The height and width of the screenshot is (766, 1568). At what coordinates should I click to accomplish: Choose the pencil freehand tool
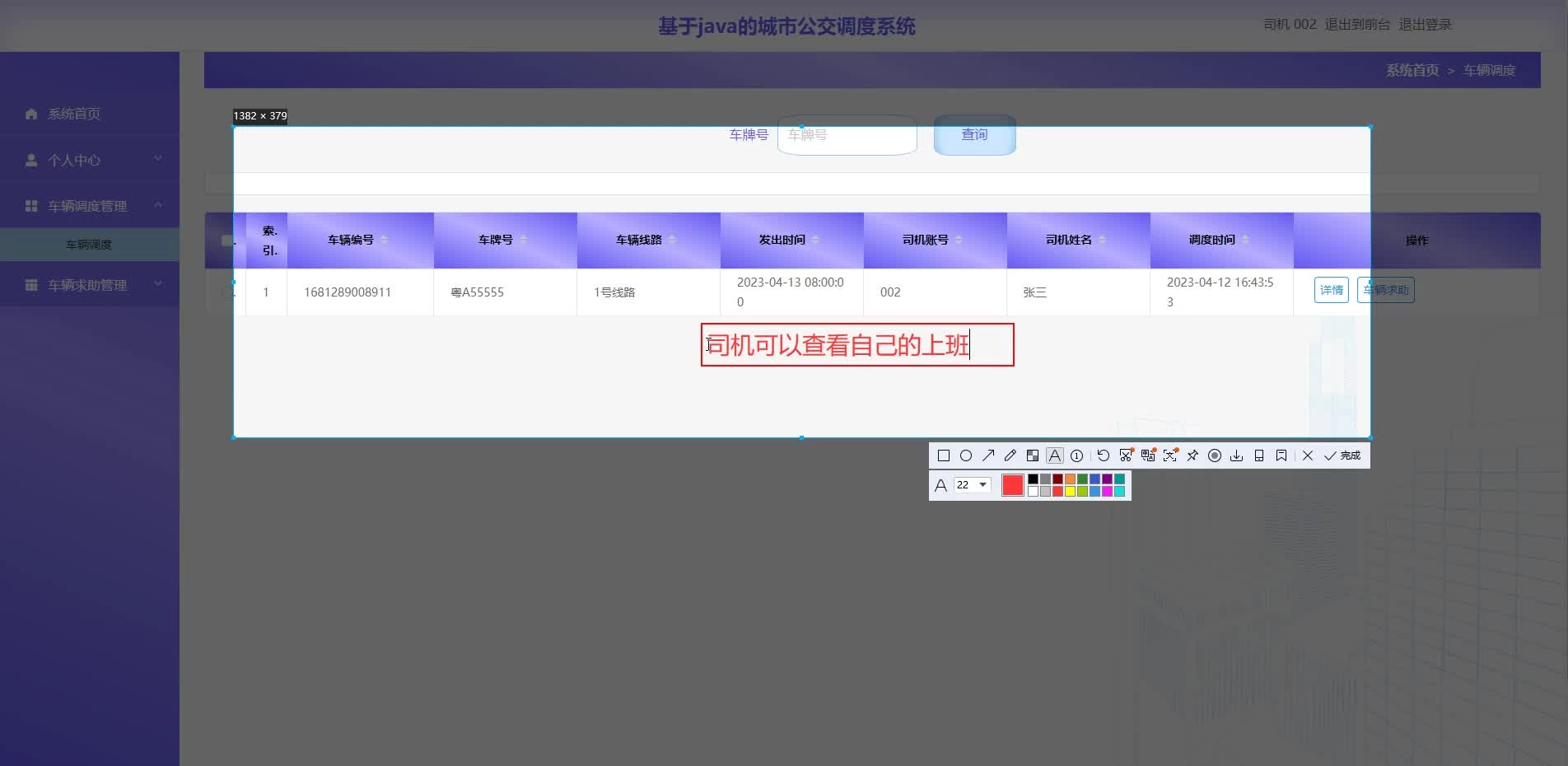click(1010, 455)
